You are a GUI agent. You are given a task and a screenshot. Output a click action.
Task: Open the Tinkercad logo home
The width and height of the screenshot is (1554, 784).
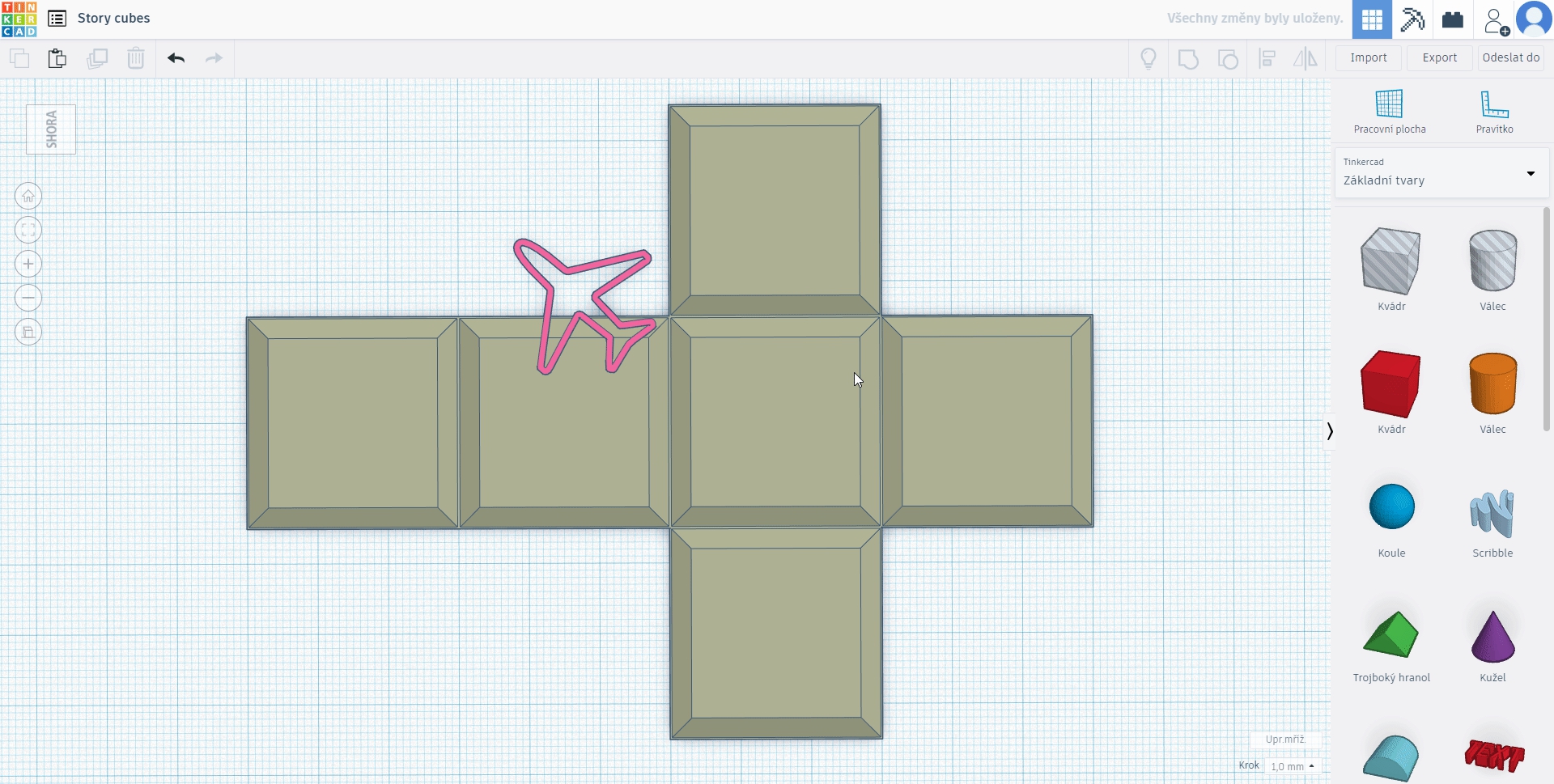(x=19, y=19)
